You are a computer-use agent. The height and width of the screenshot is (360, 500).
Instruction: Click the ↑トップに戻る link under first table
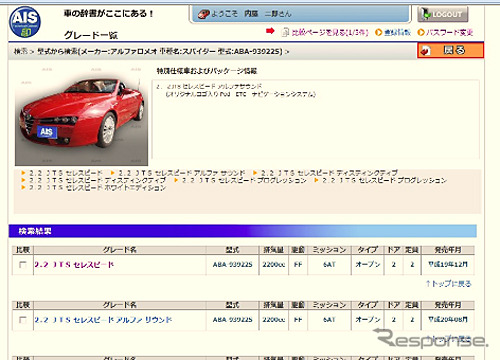tap(448, 284)
